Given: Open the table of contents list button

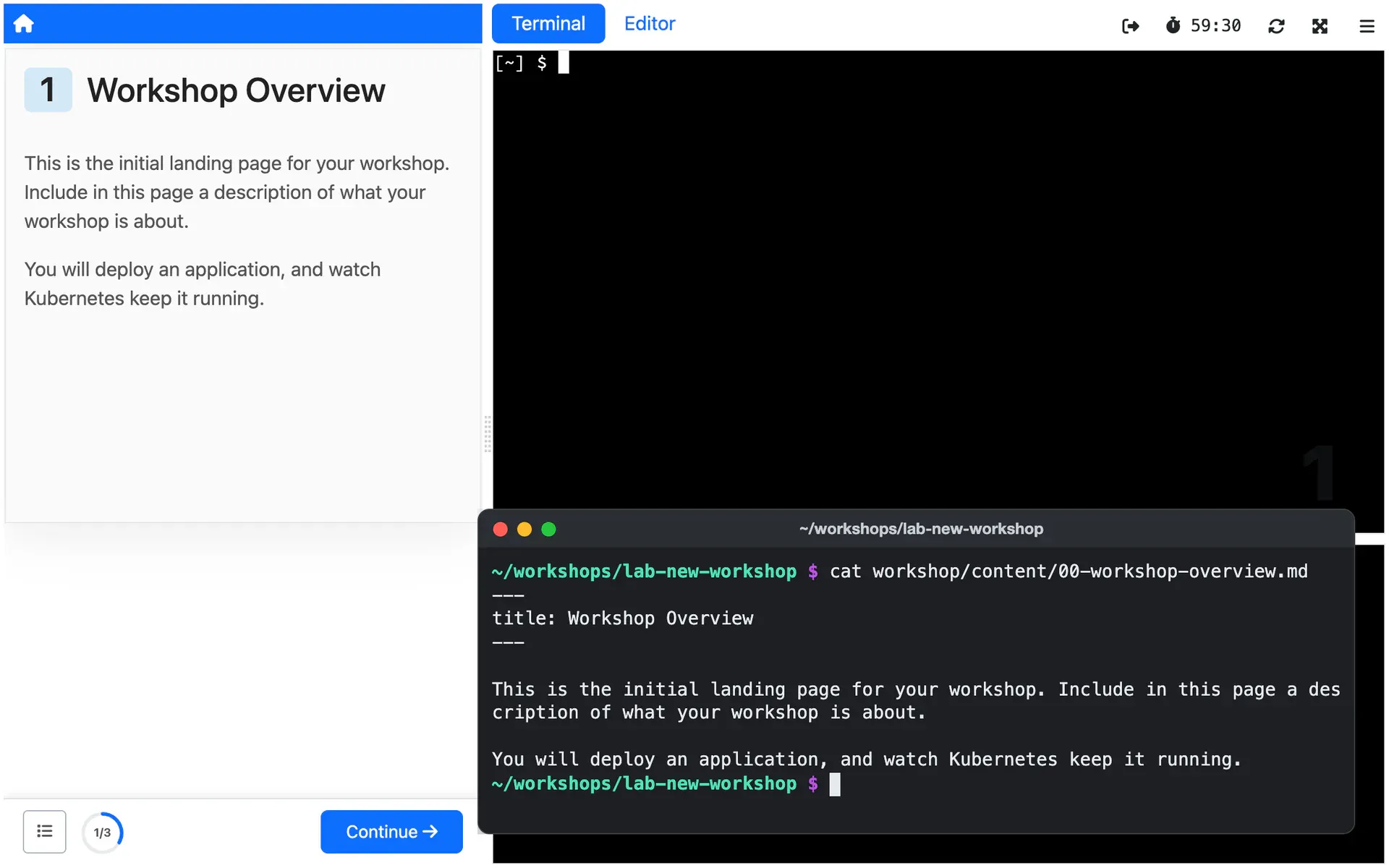Looking at the screenshot, I should coord(45,832).
